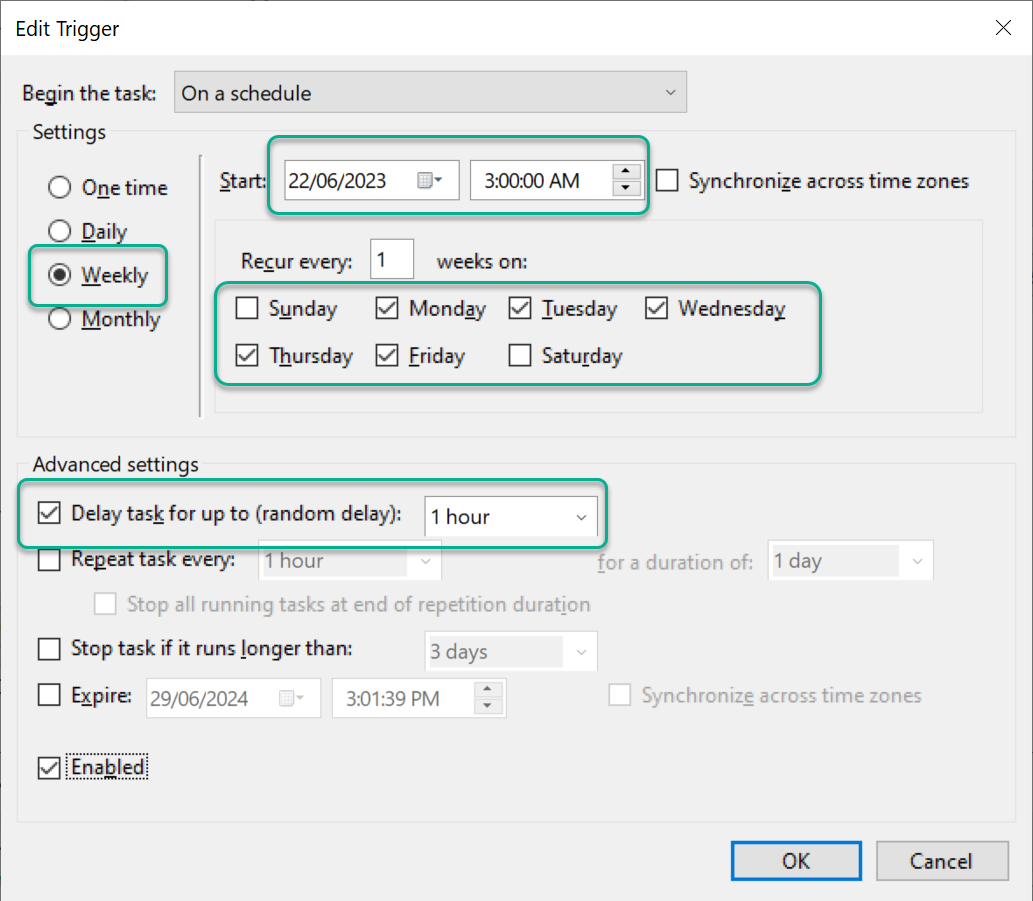Screen dimensions: 1033x901
Task: Select the Daily schedule option
Action: pos(58,231)
